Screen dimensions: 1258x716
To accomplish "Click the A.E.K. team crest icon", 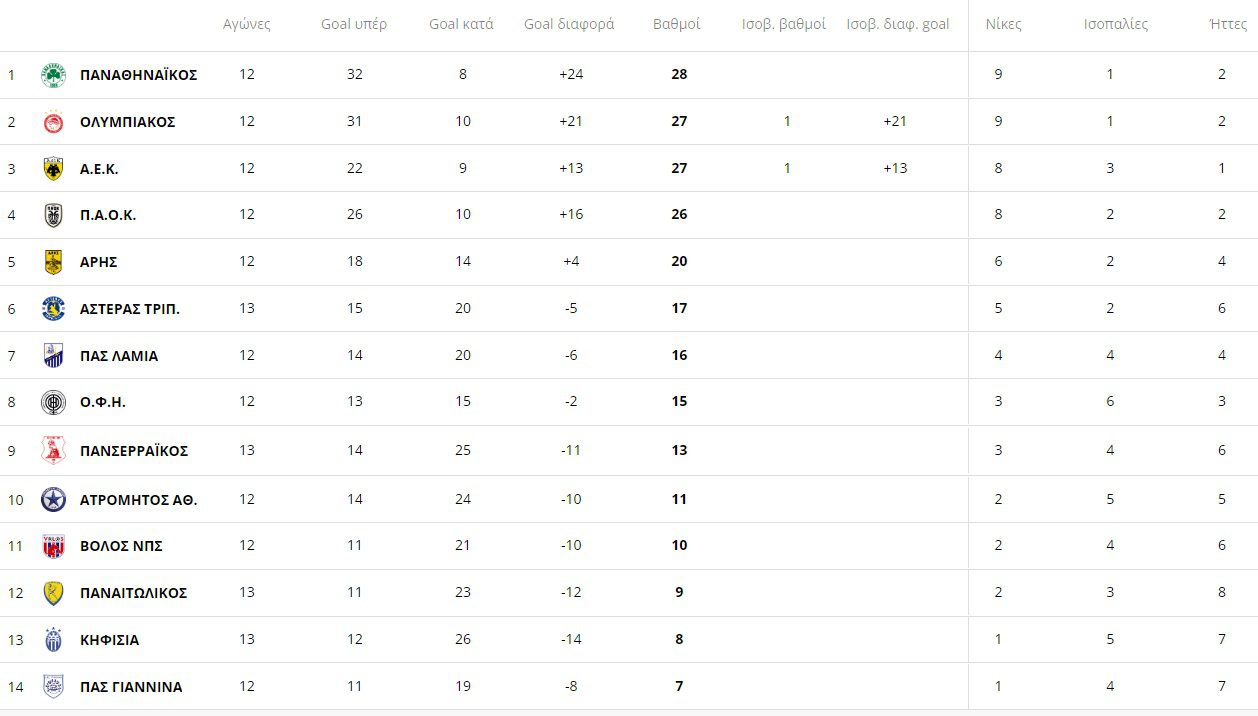I will click(x=53, y=169).
